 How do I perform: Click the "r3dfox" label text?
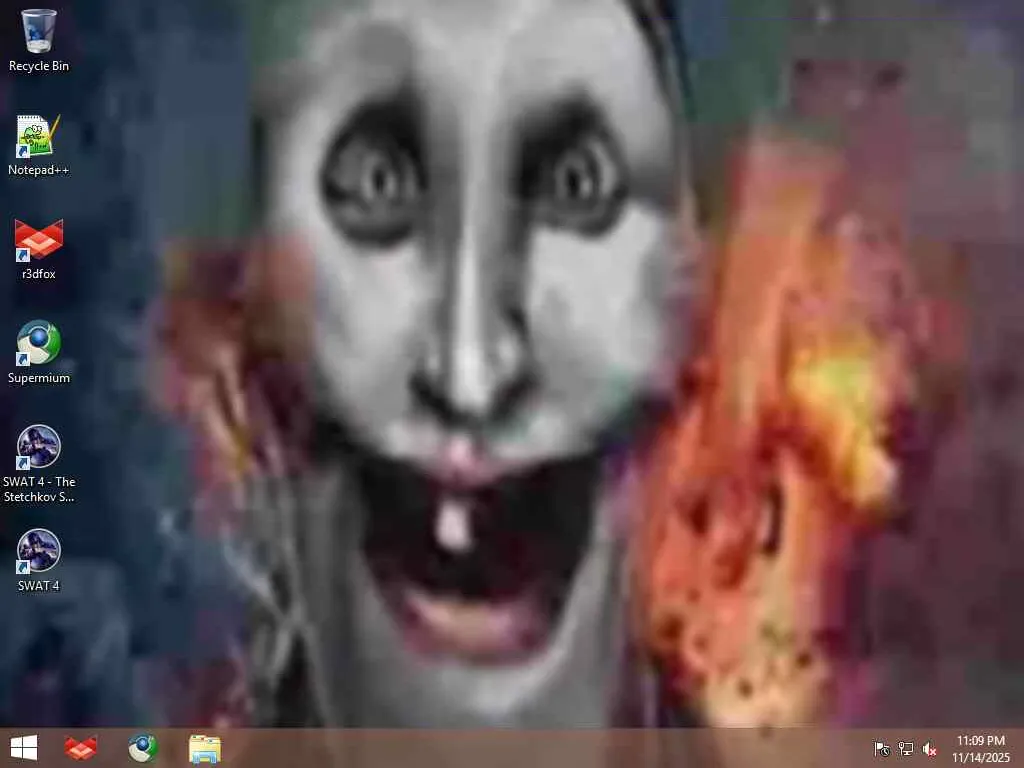39,274
